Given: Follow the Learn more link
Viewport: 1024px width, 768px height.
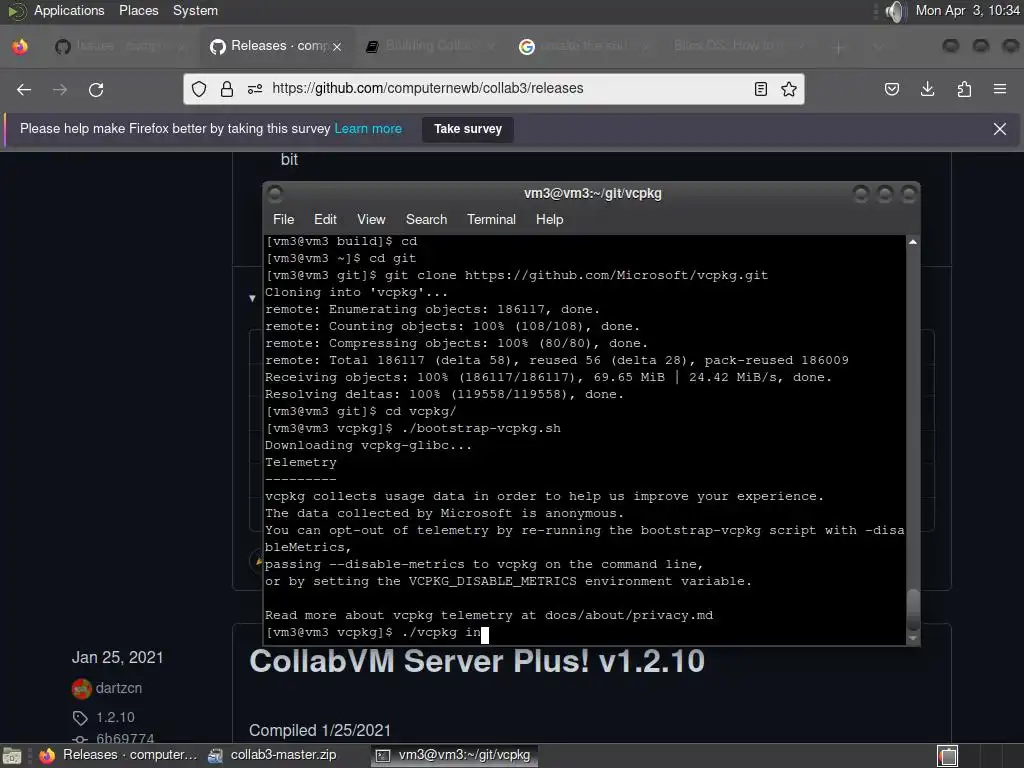Looking at the screenshot, I should click(368, 129).
